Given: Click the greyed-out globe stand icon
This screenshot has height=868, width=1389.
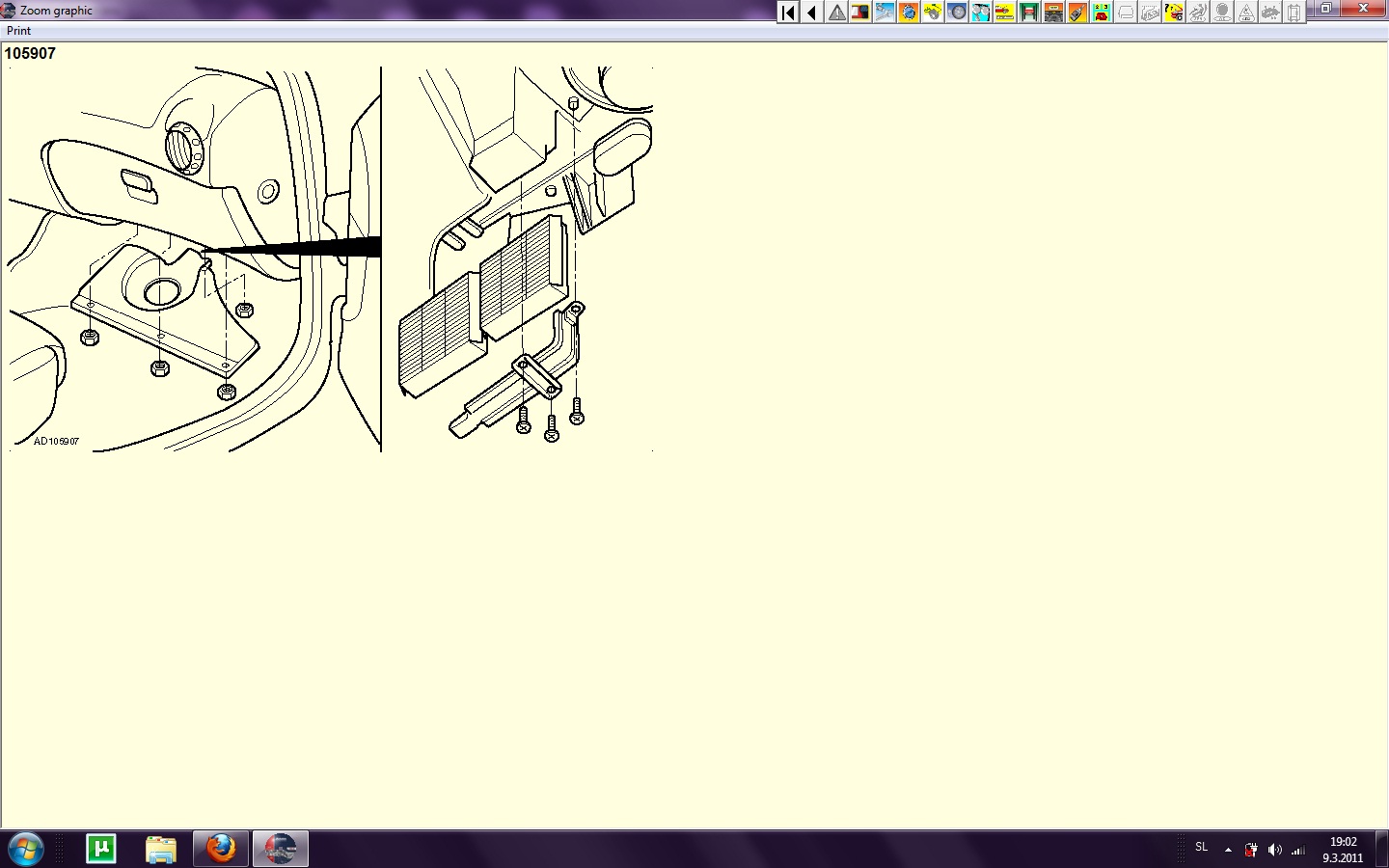Looking at the screenshot, I should click(1222, 12).
